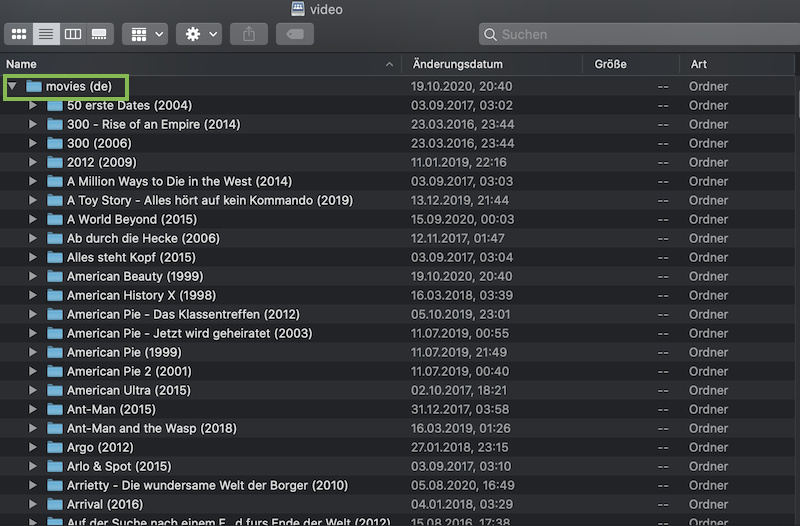800x526 pixels.
Task: Click folder icon of American Pie - Das Klassentreffen
Action: [55, 314]
